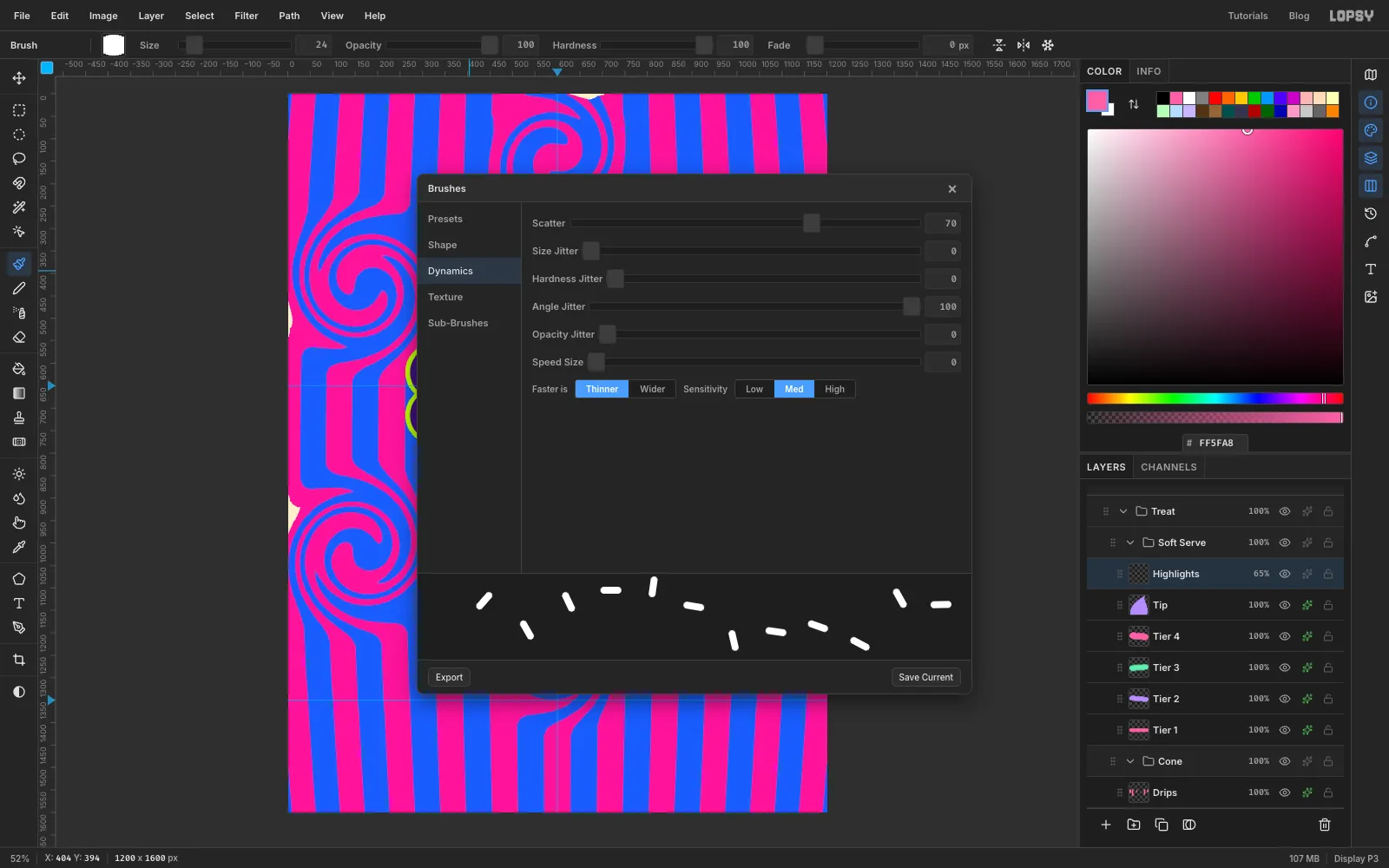Select the Paint Bucket tool
1389x868 pixels.
coord(19,369)
